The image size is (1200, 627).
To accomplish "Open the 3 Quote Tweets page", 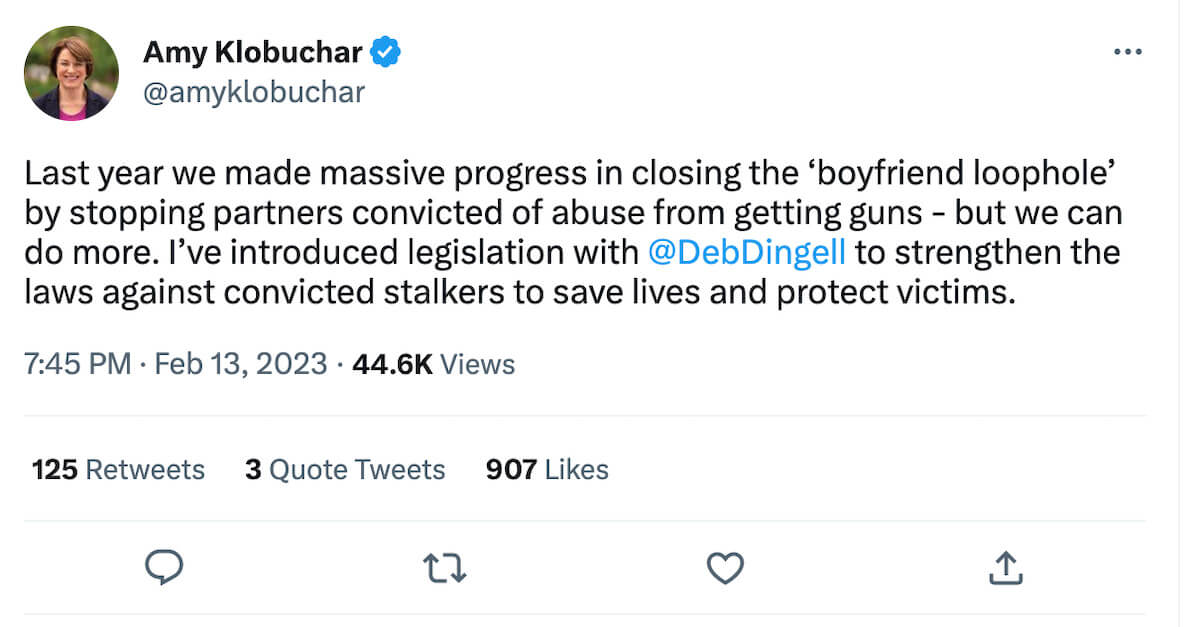I will click(x=345, y=469).
